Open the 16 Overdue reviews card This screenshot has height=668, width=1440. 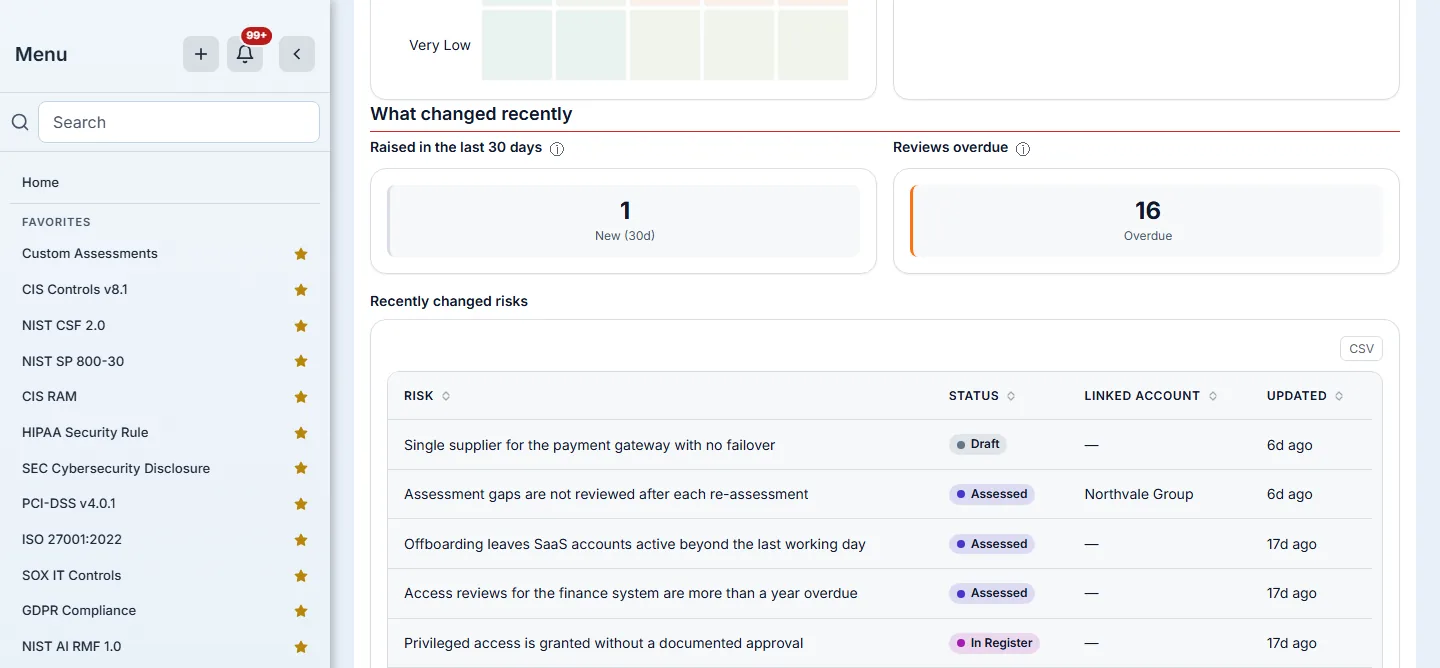point(1146,221)
